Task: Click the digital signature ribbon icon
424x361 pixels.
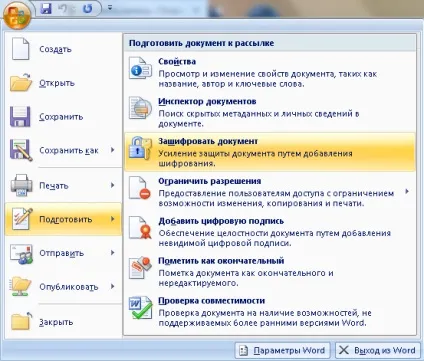Action: tap(140, 227)
